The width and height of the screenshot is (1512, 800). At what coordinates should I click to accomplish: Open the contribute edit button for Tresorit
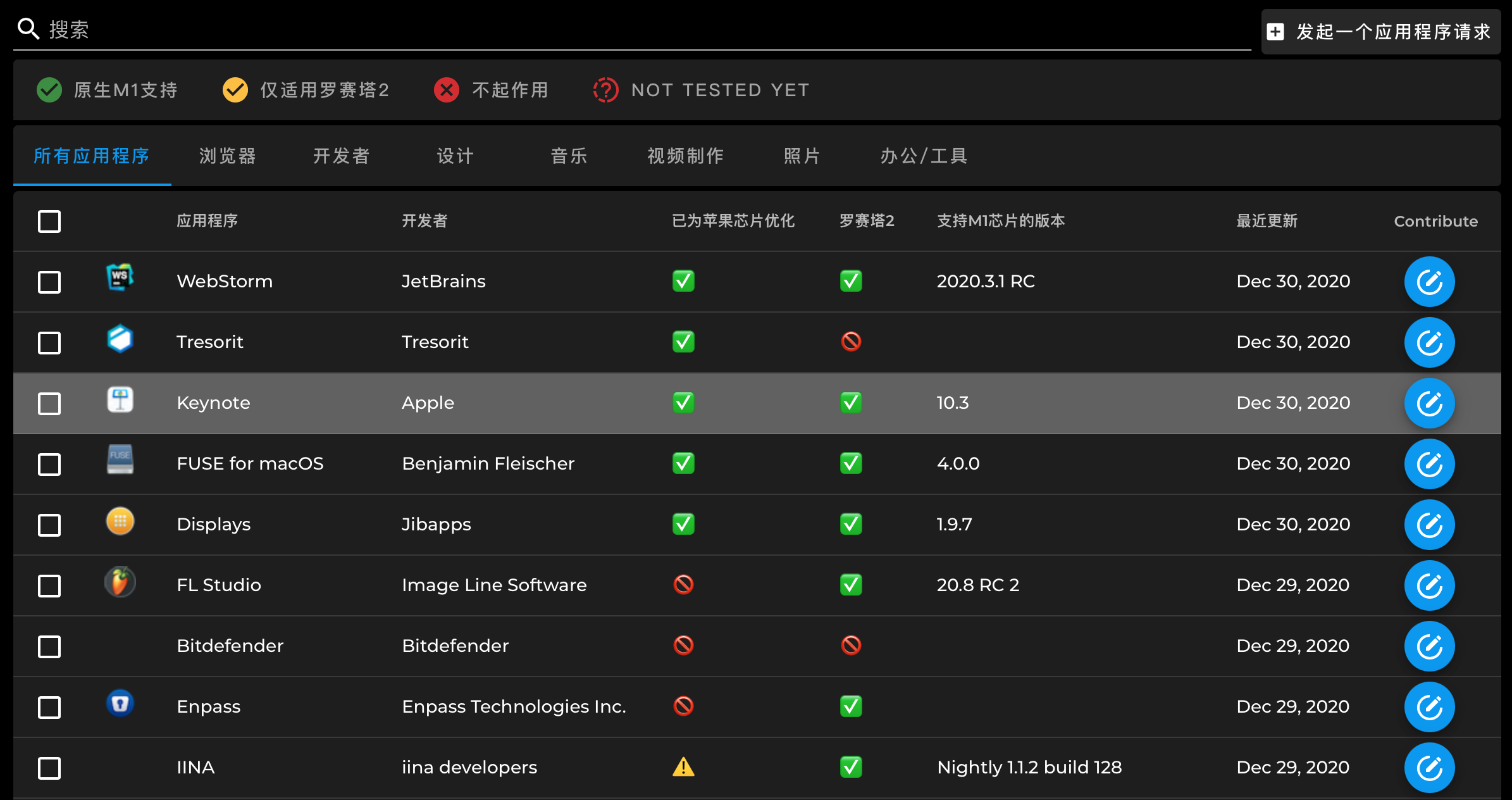(1429, 342)
